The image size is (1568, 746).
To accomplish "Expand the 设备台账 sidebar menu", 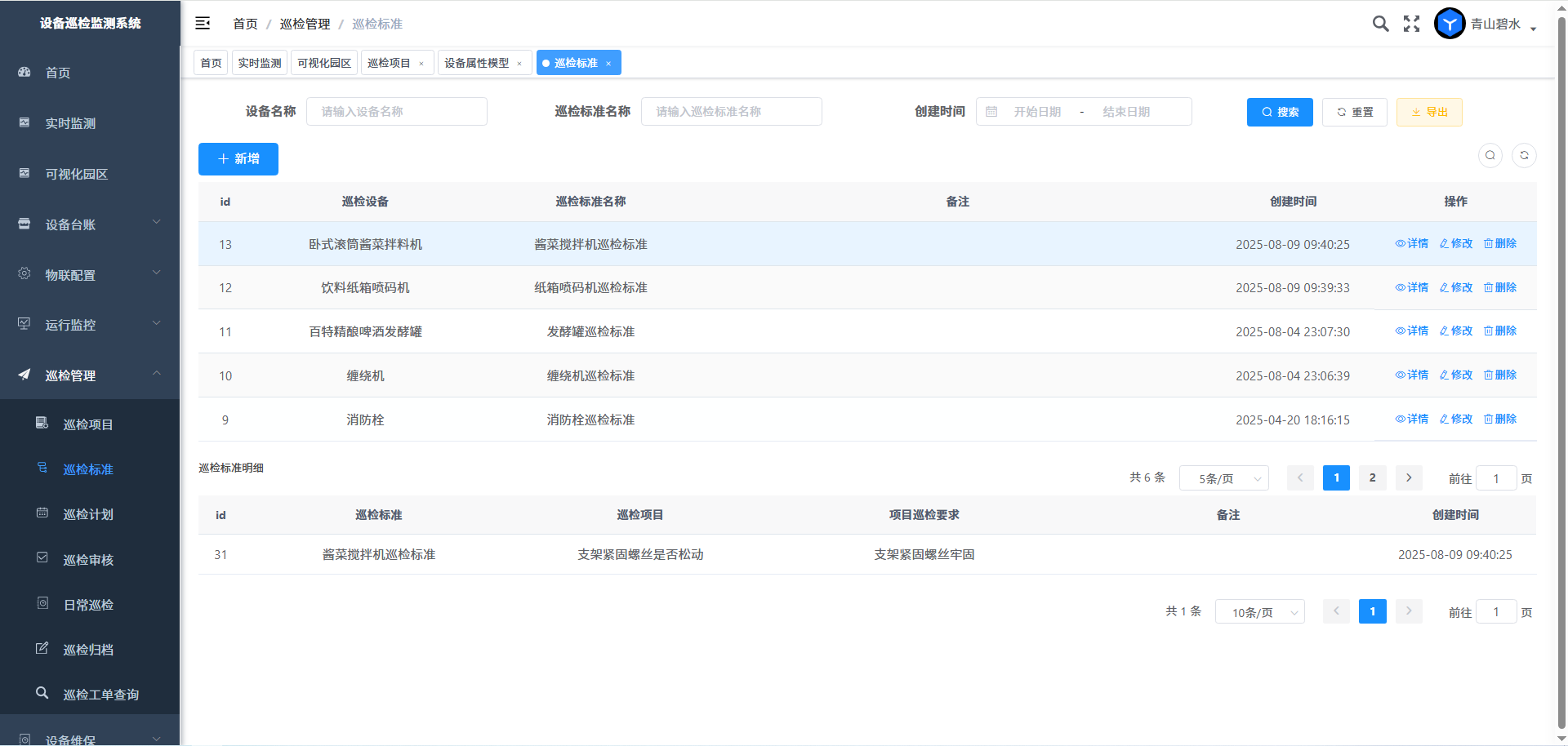I will pos(90,224).
